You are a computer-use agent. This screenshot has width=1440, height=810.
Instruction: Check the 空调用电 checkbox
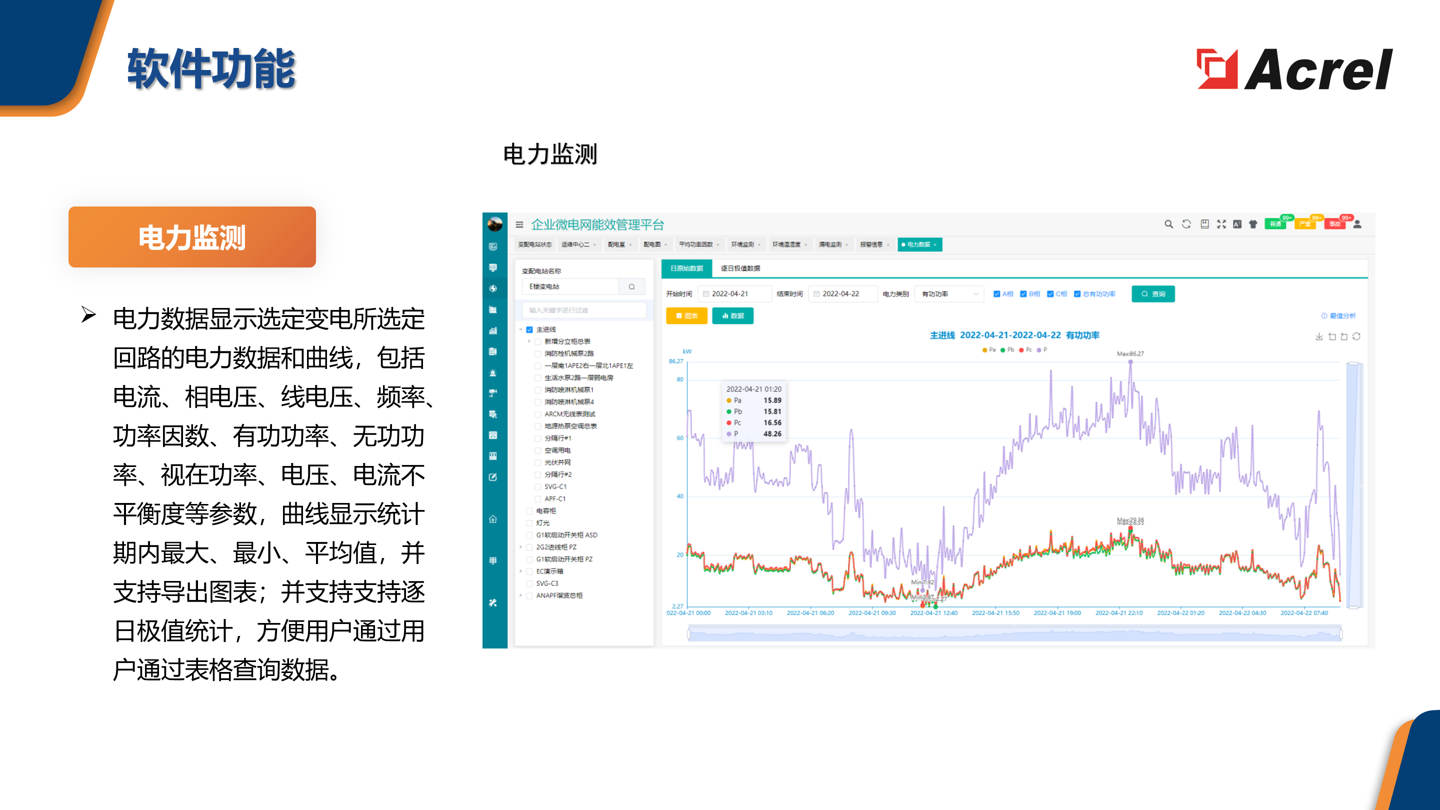point(538,450)
